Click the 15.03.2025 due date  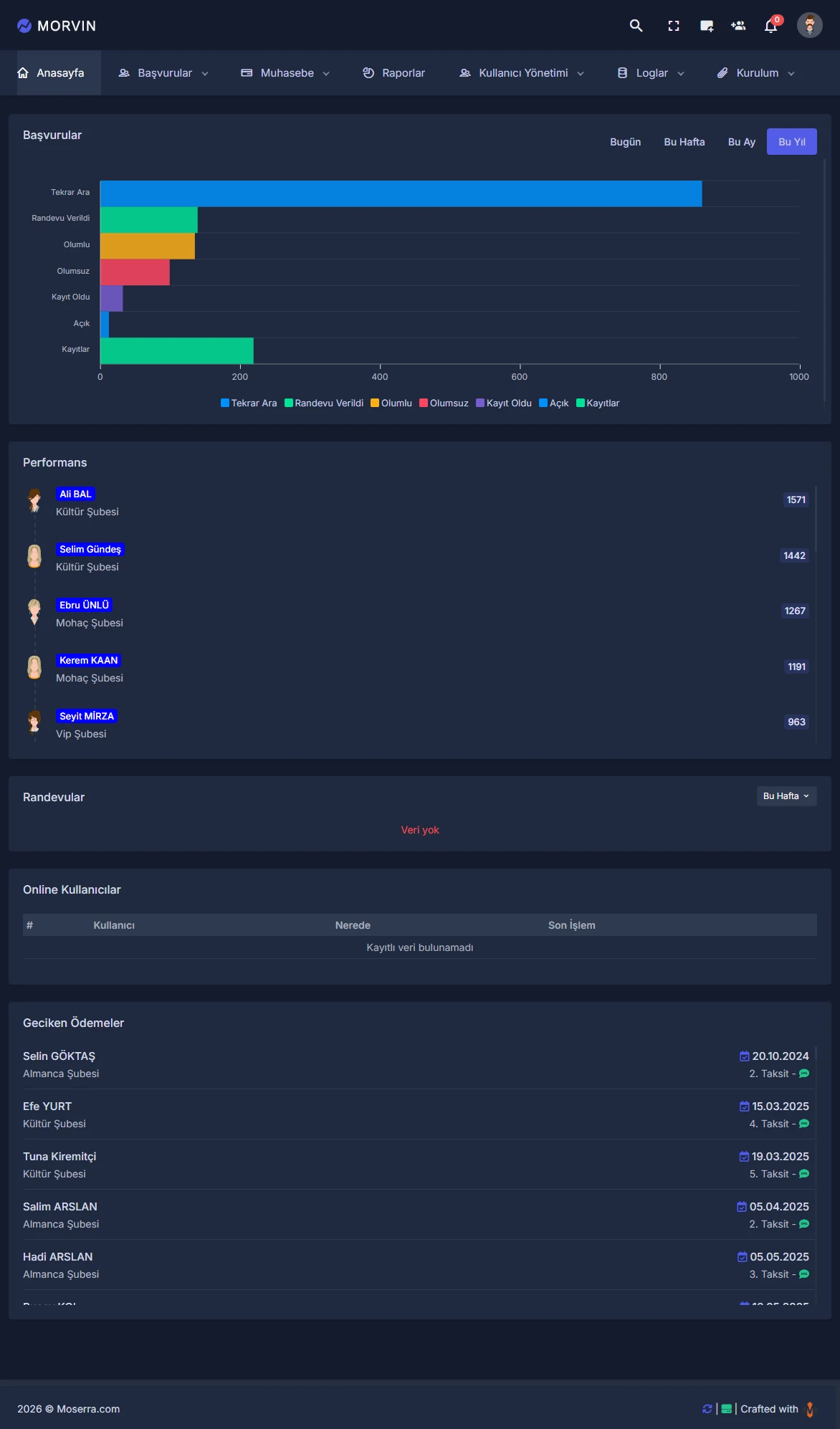click(x=781, y=1107)
